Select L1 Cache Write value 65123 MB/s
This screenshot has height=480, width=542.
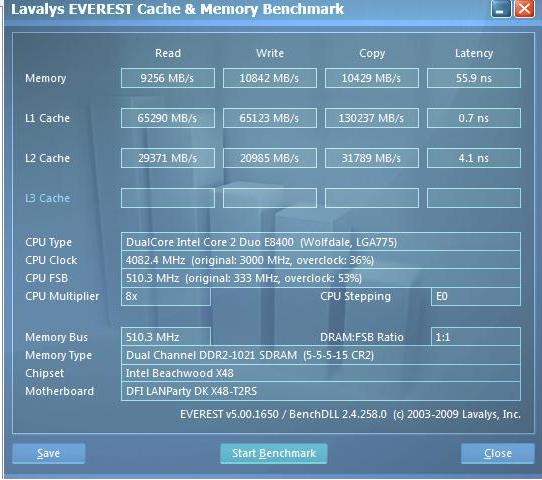click(270, 118)
